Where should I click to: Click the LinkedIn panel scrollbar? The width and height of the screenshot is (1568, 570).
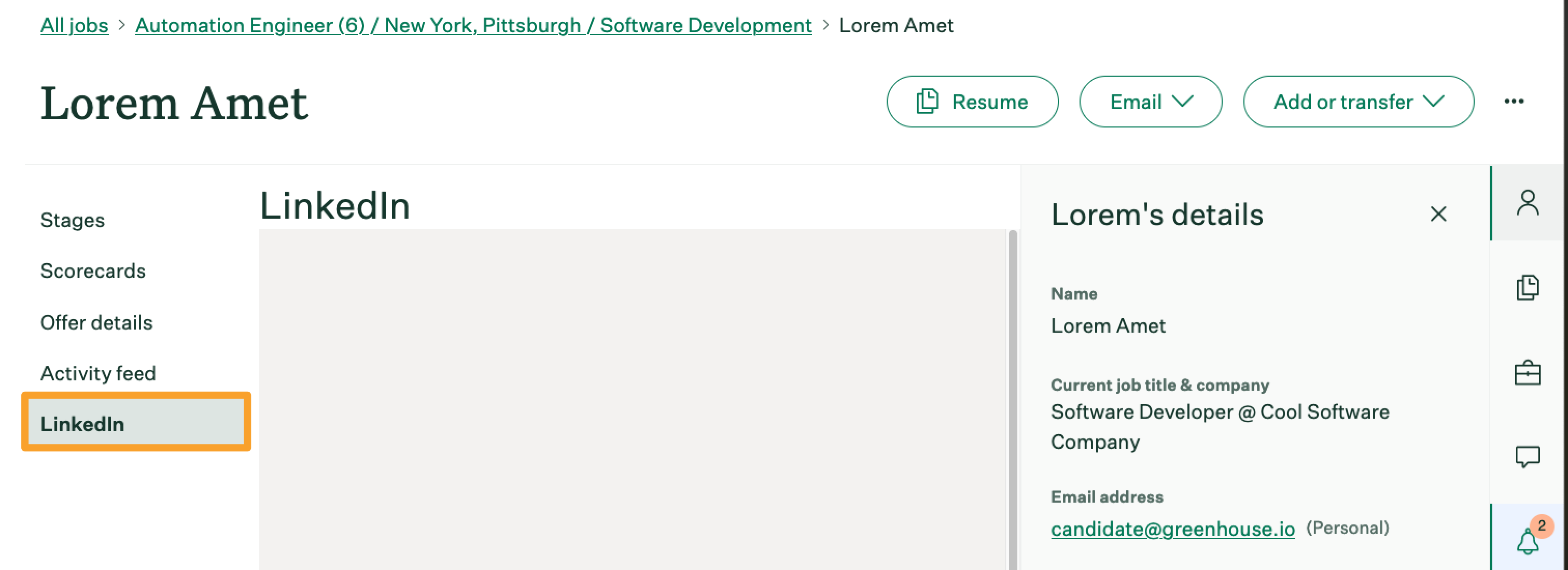[1013, 400]
